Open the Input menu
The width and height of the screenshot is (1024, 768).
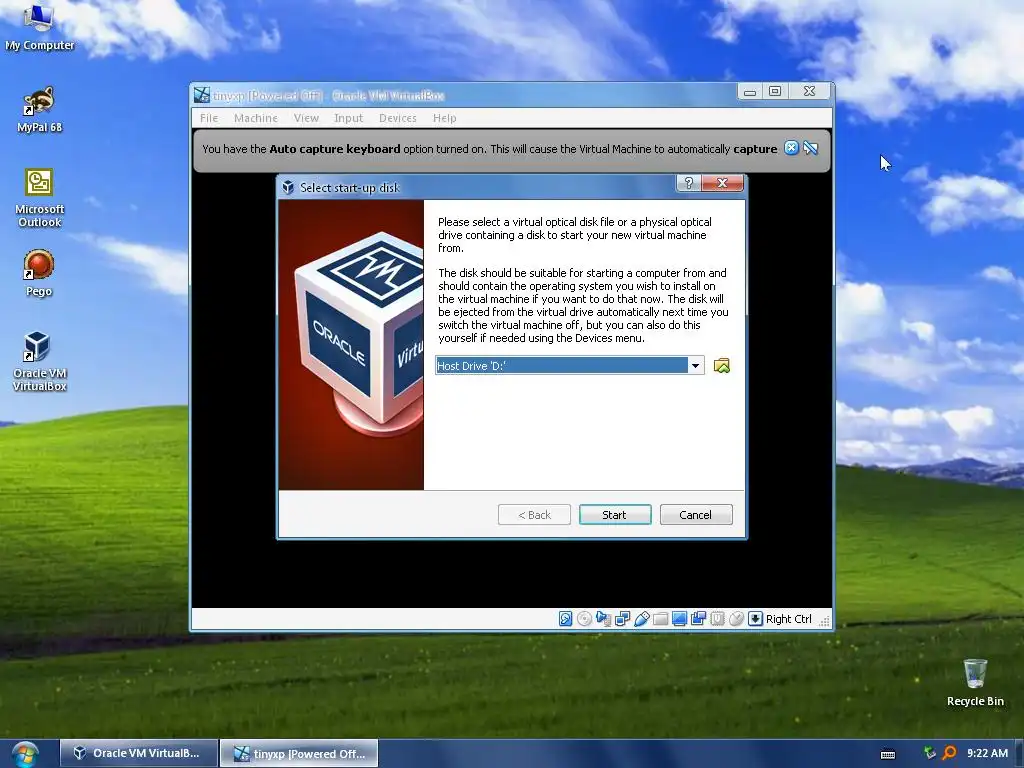tap(348, 118)
